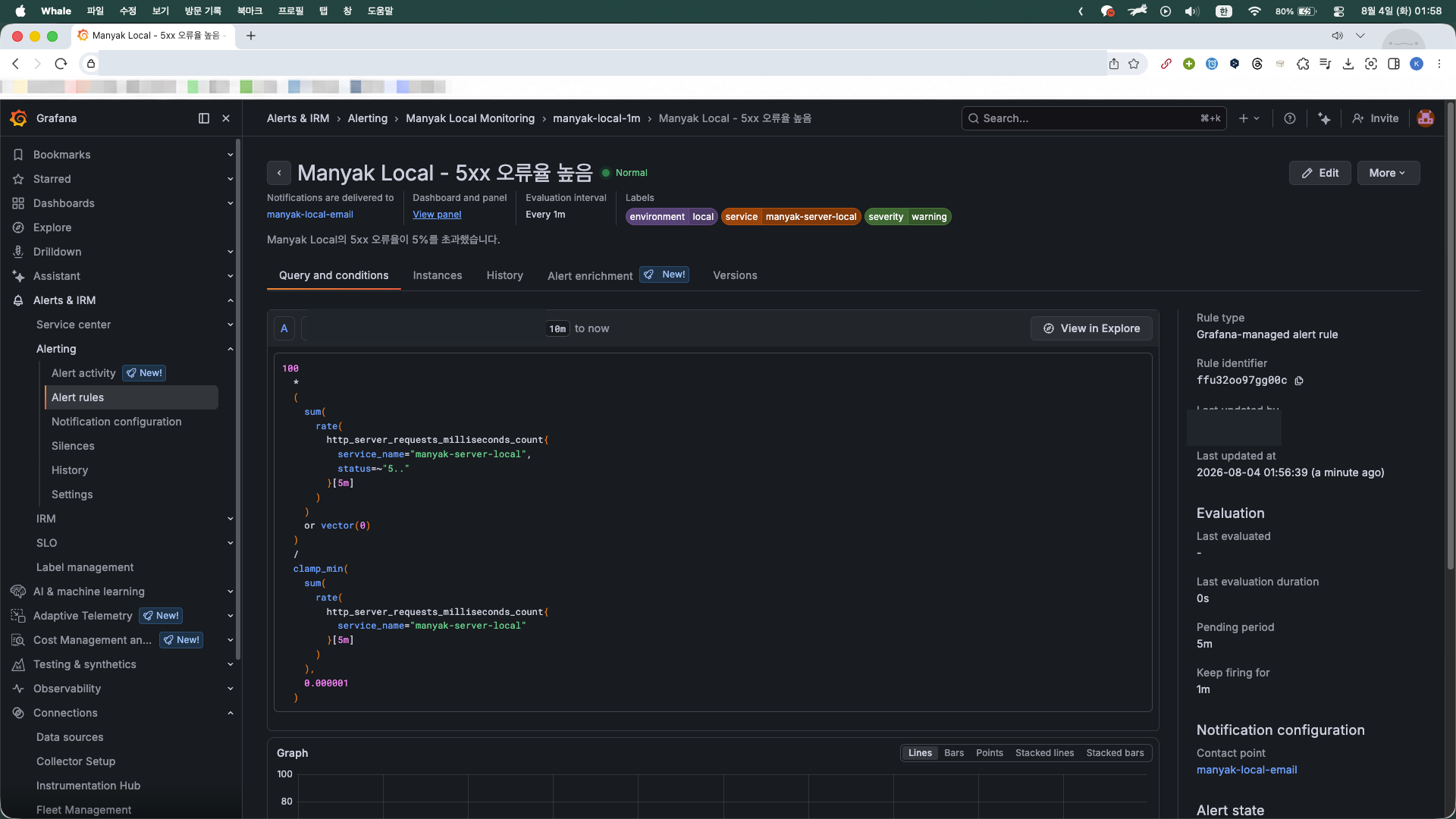The width and height of the screenshot is (1456, 819).
Task: Open Notification configuration in sidebar
Action: tap(117, 422)
